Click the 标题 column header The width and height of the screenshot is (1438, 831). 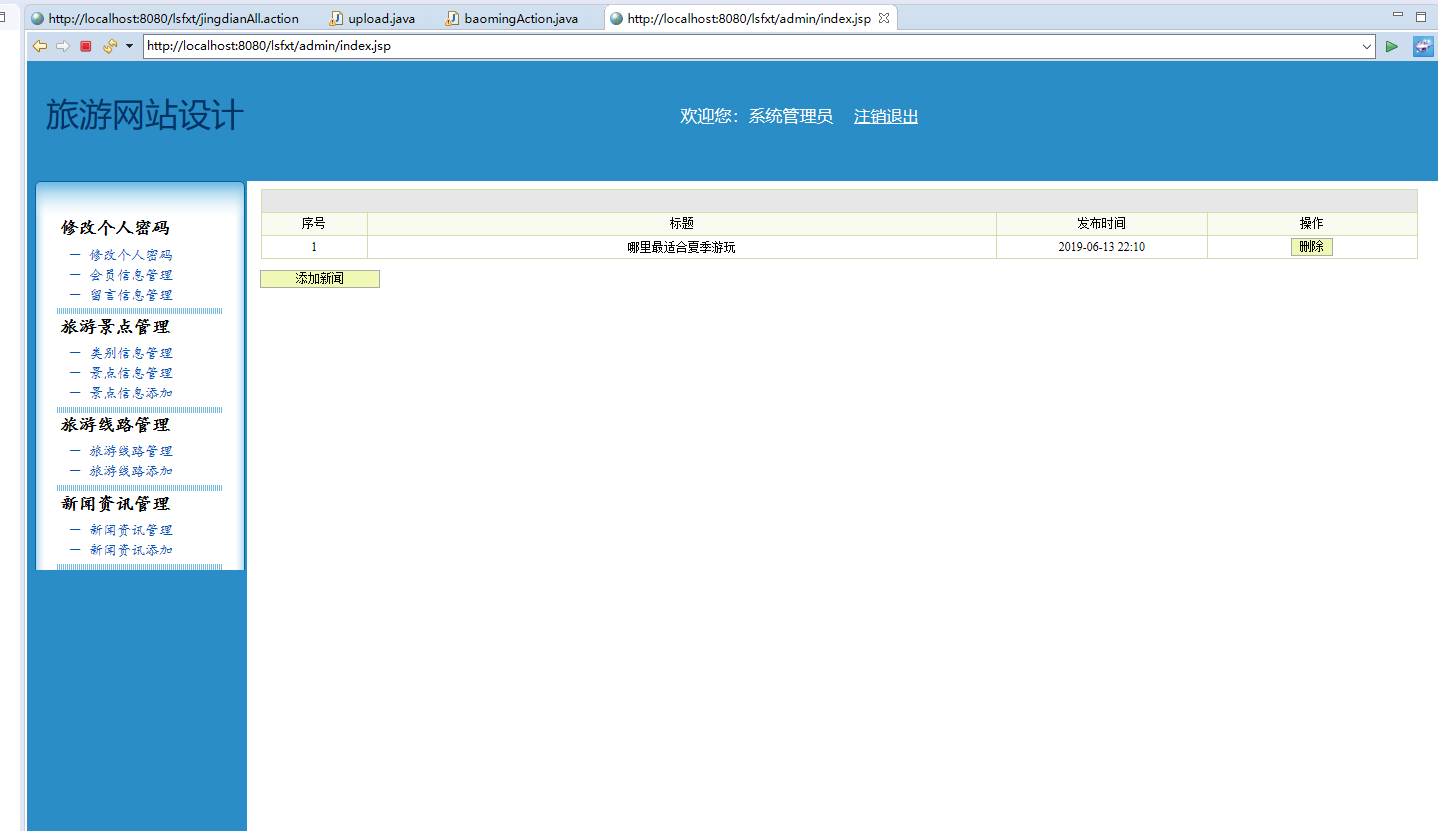click(682, 224)
